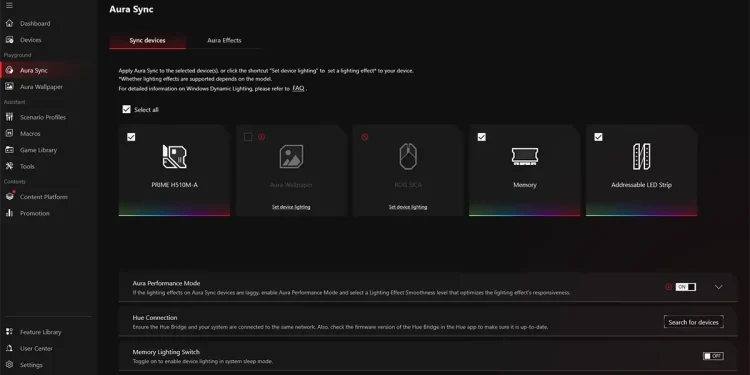
Task: Click the PRIME H510M-A motherboard icon
Action: 174,157
